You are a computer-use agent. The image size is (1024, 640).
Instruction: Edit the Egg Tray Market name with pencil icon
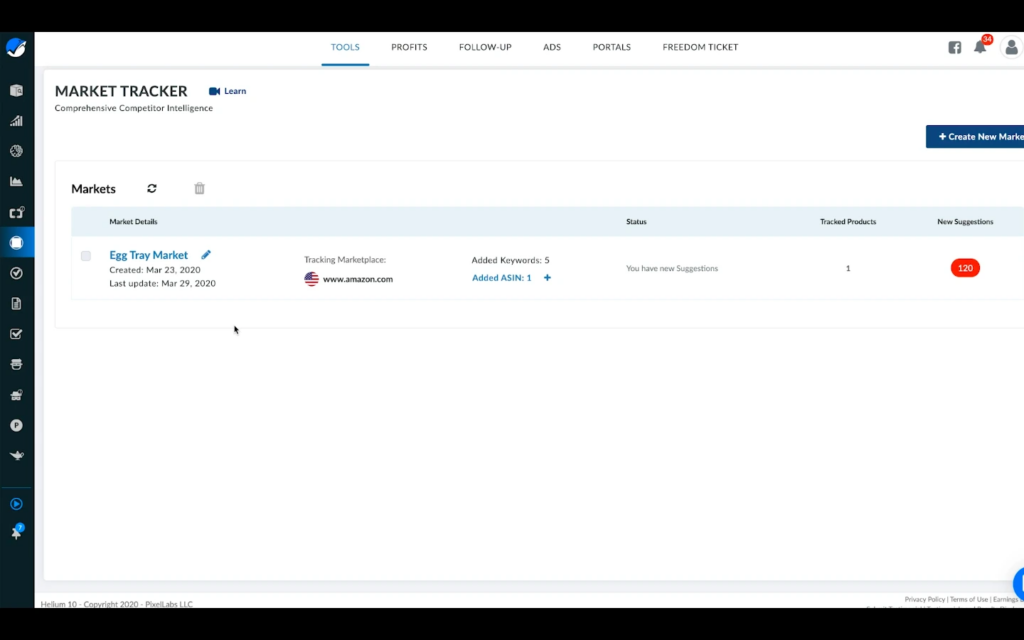(205, 254)
